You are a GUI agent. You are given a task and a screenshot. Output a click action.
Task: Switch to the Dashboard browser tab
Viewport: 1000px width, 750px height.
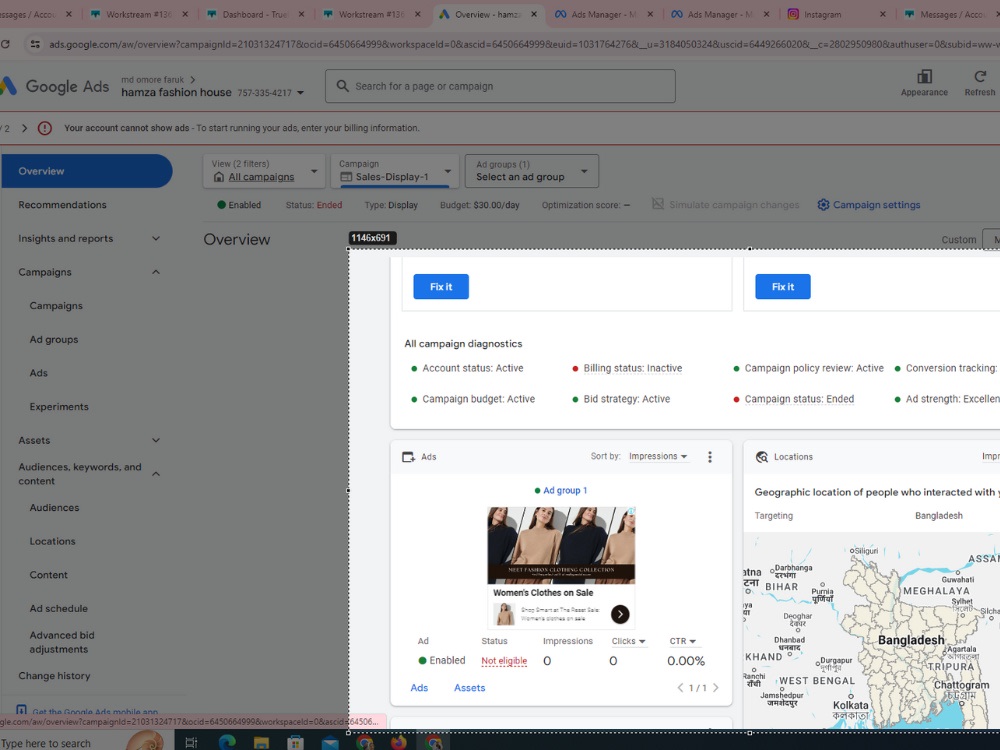[x=254, y=14]
